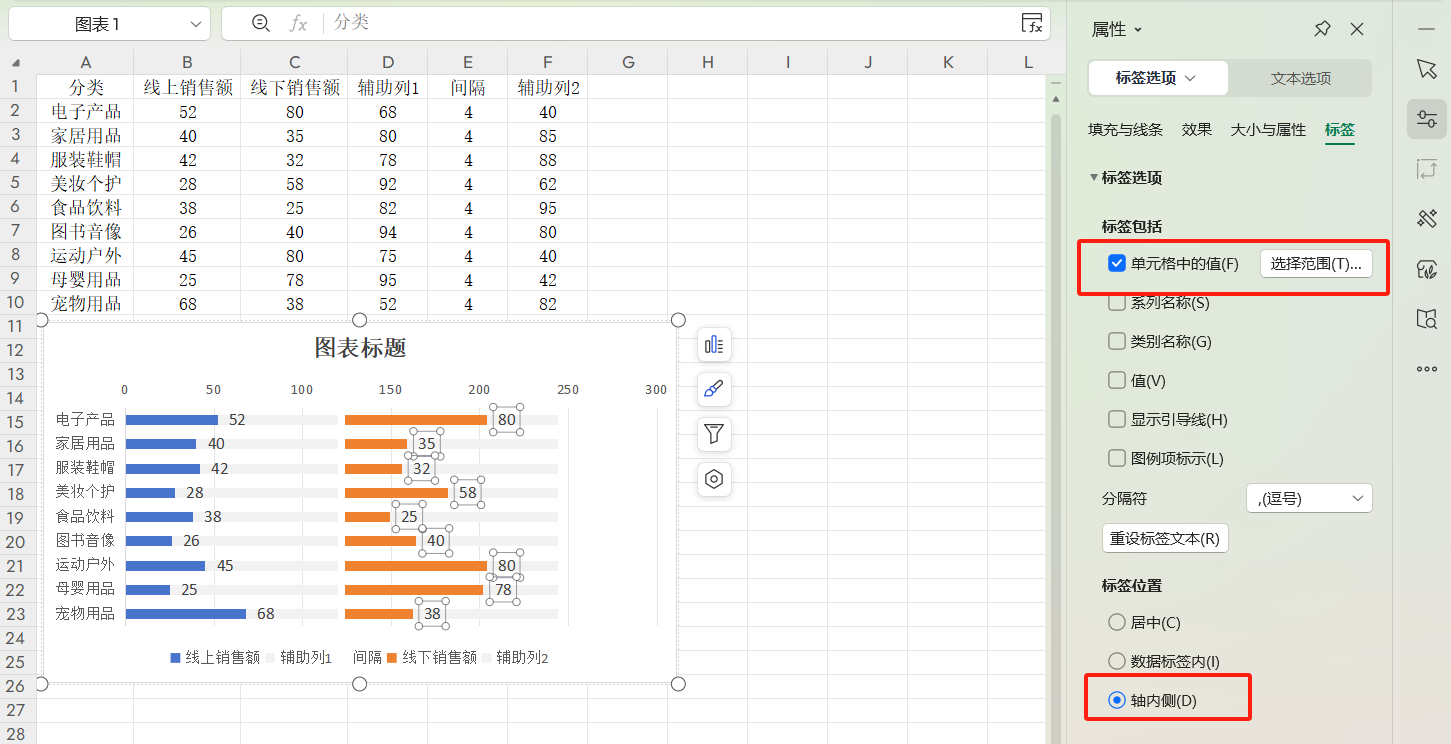Open the 标签选项 dropdown at panel top
The height and width of the screenshot is (744, 1451).
point(1157,77)
